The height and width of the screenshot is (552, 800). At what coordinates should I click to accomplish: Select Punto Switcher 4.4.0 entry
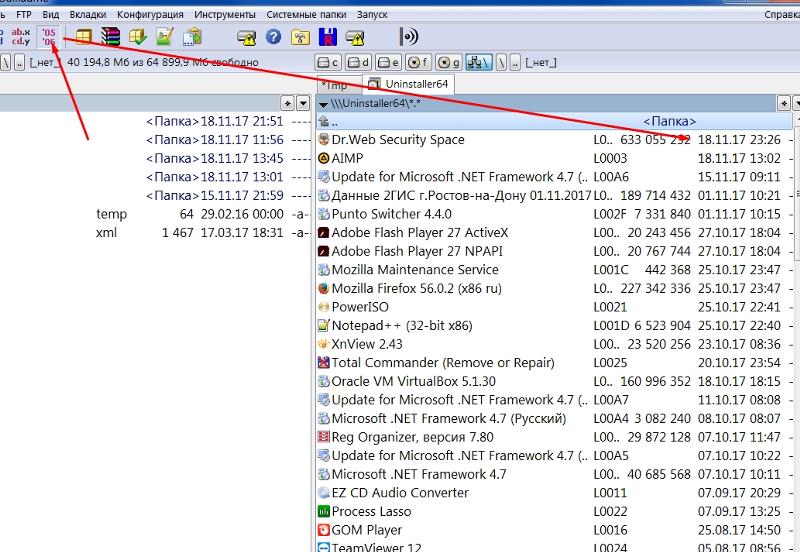[554, 214]
